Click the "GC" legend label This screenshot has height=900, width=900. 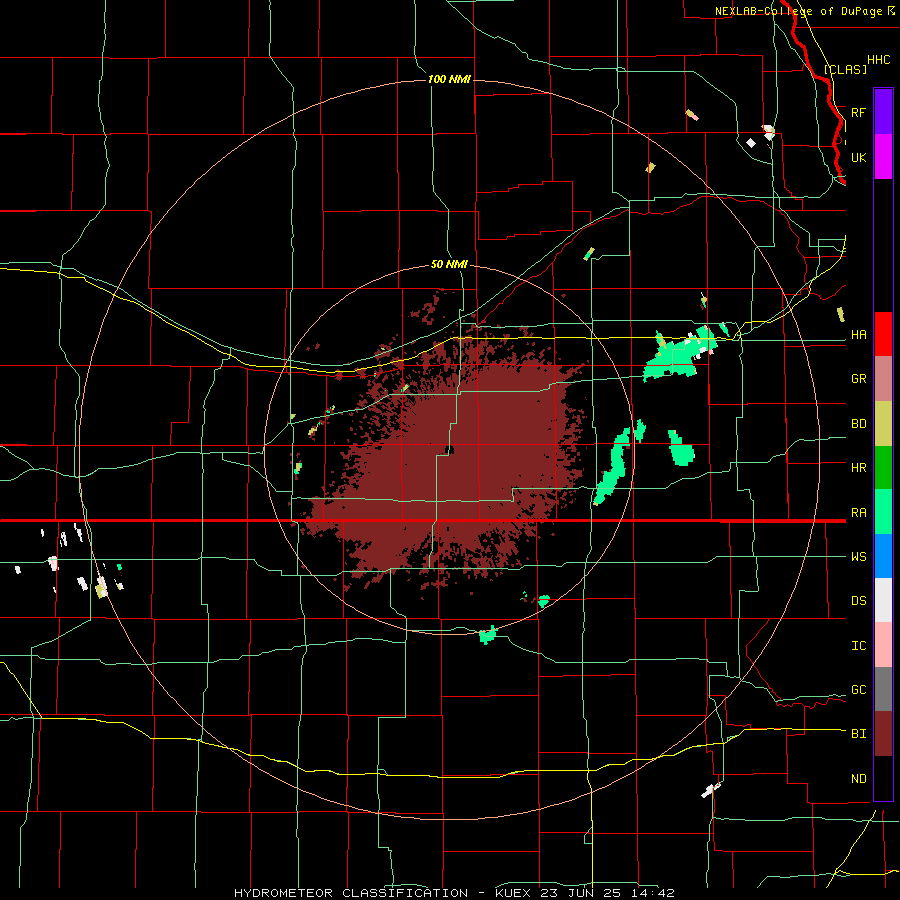click(858, 689)
